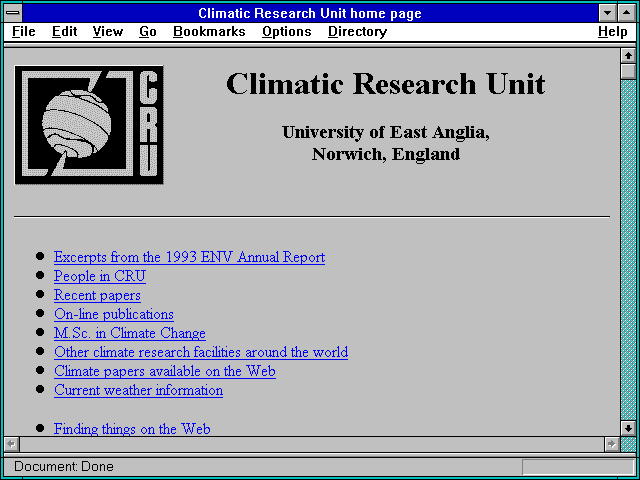Open the People in CRU link
Image resolution: width=640 pixels, height=480 pixels.
tap(100, 276)
